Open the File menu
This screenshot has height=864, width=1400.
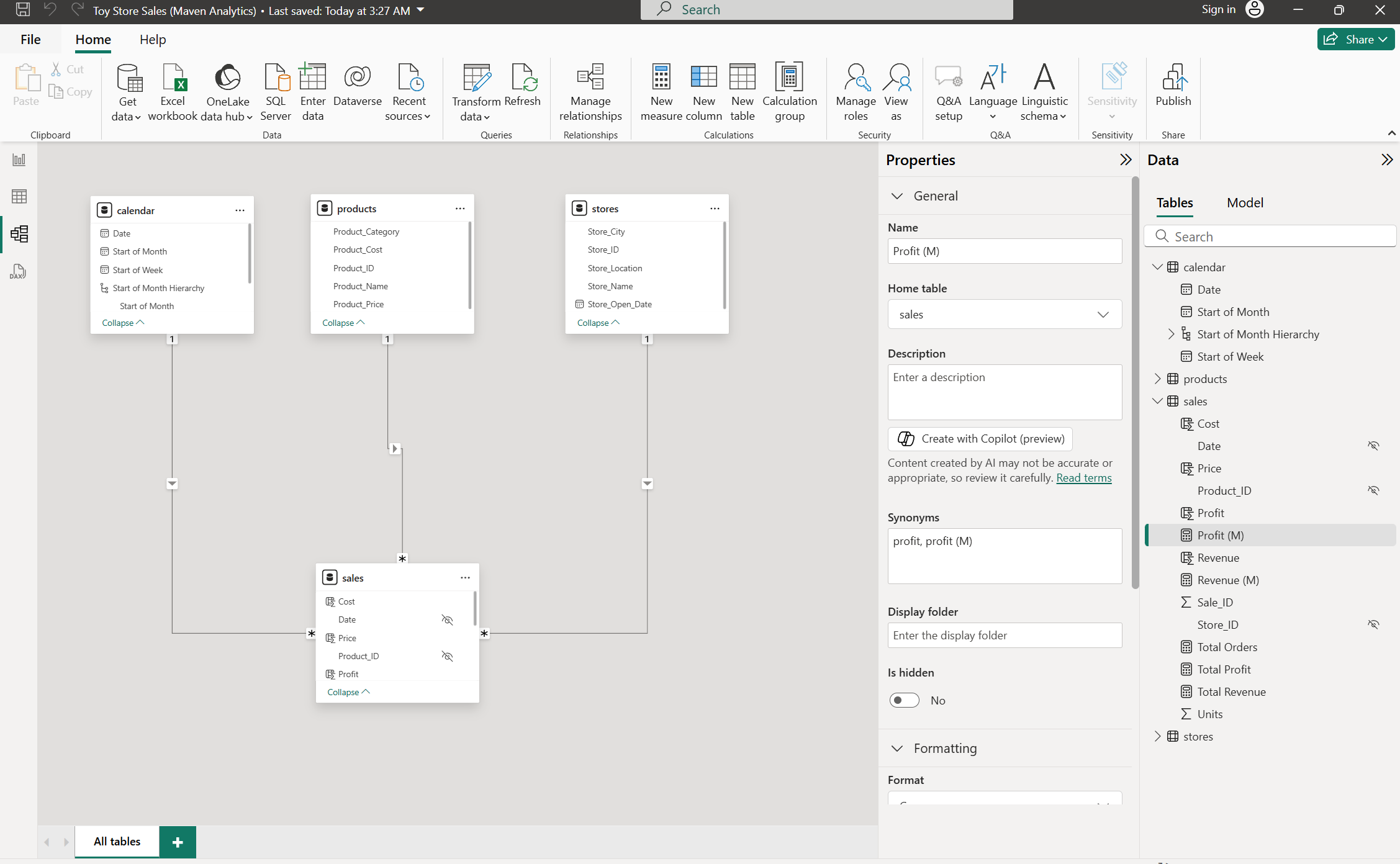30,40
